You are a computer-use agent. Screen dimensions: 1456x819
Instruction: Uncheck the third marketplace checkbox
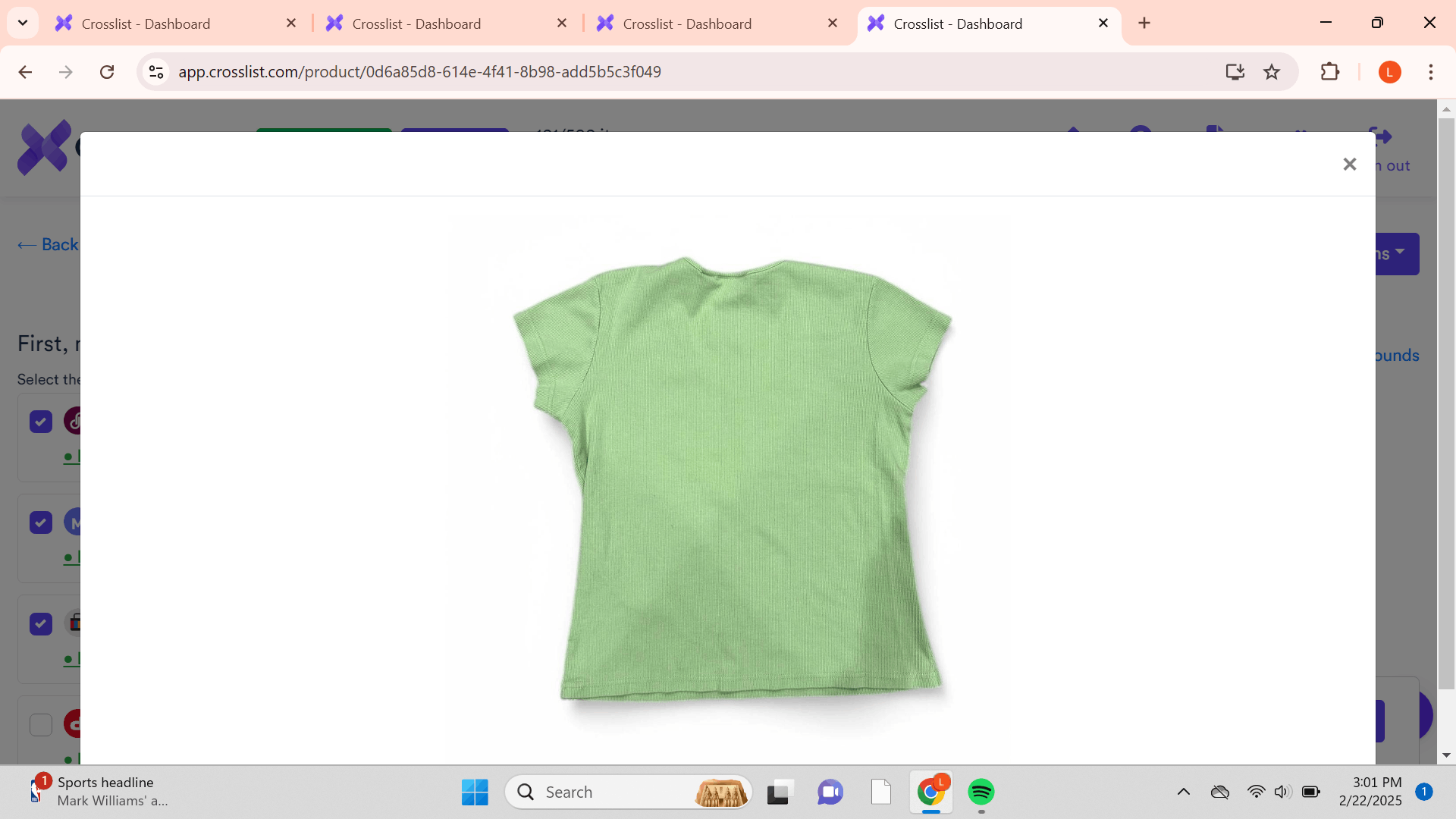[x=41, y=624]
